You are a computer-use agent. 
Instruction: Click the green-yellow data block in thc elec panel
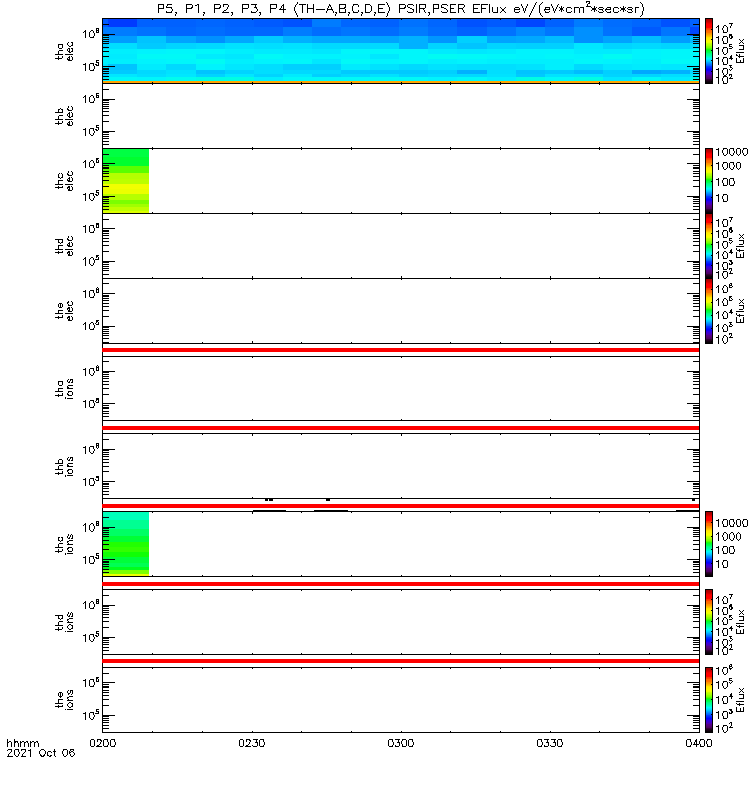pos(126,181)
